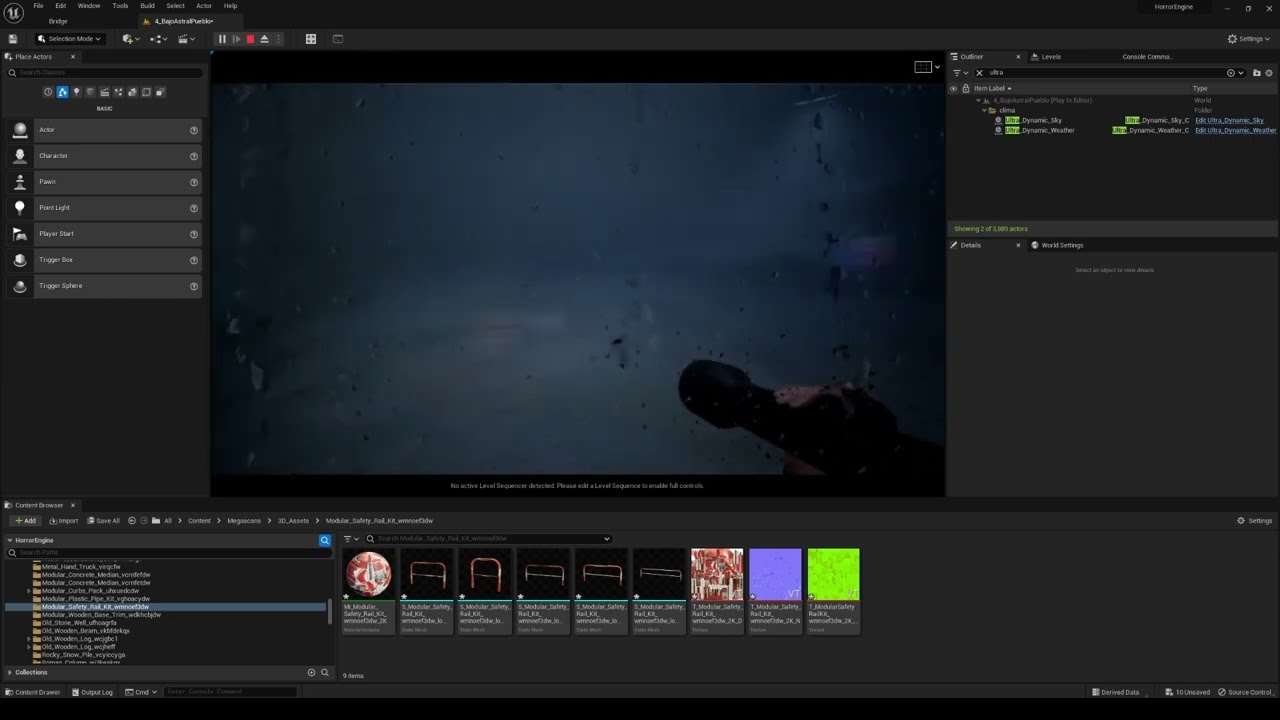
Task: Select Point Light in Place Actors
Action: (105, 208)
